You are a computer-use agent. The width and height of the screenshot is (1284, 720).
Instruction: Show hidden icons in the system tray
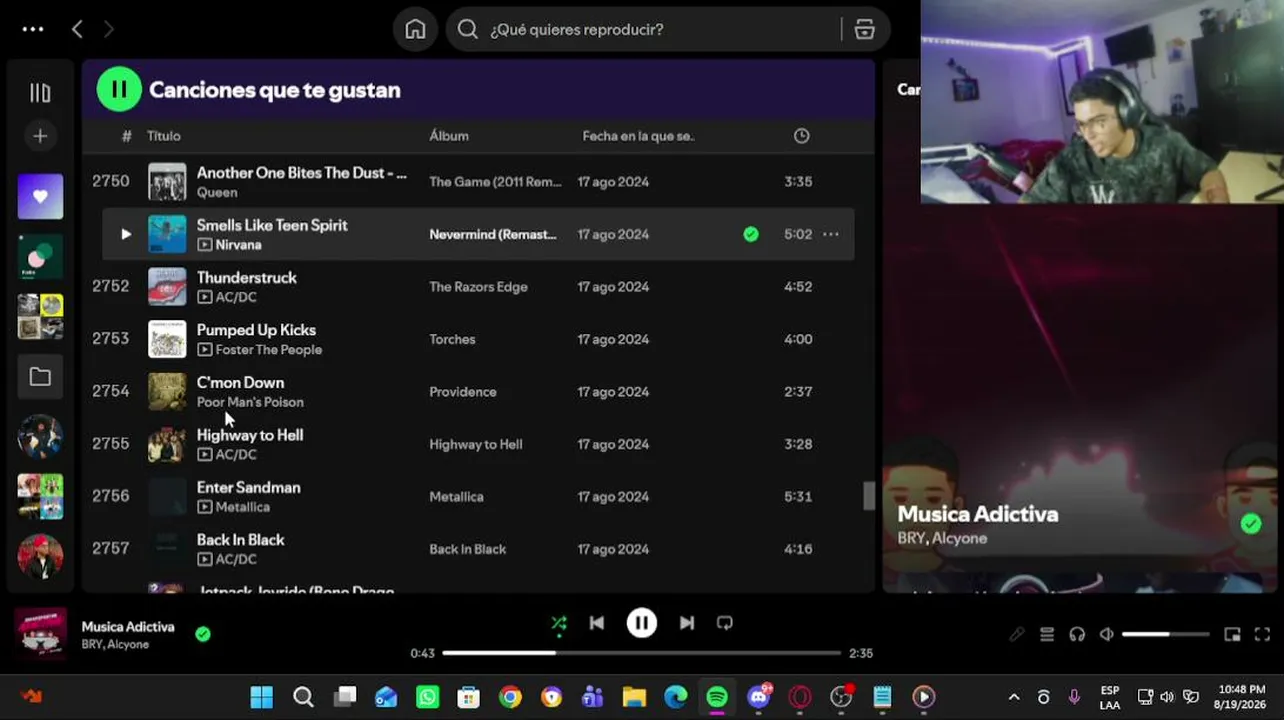pos(1014,697)
